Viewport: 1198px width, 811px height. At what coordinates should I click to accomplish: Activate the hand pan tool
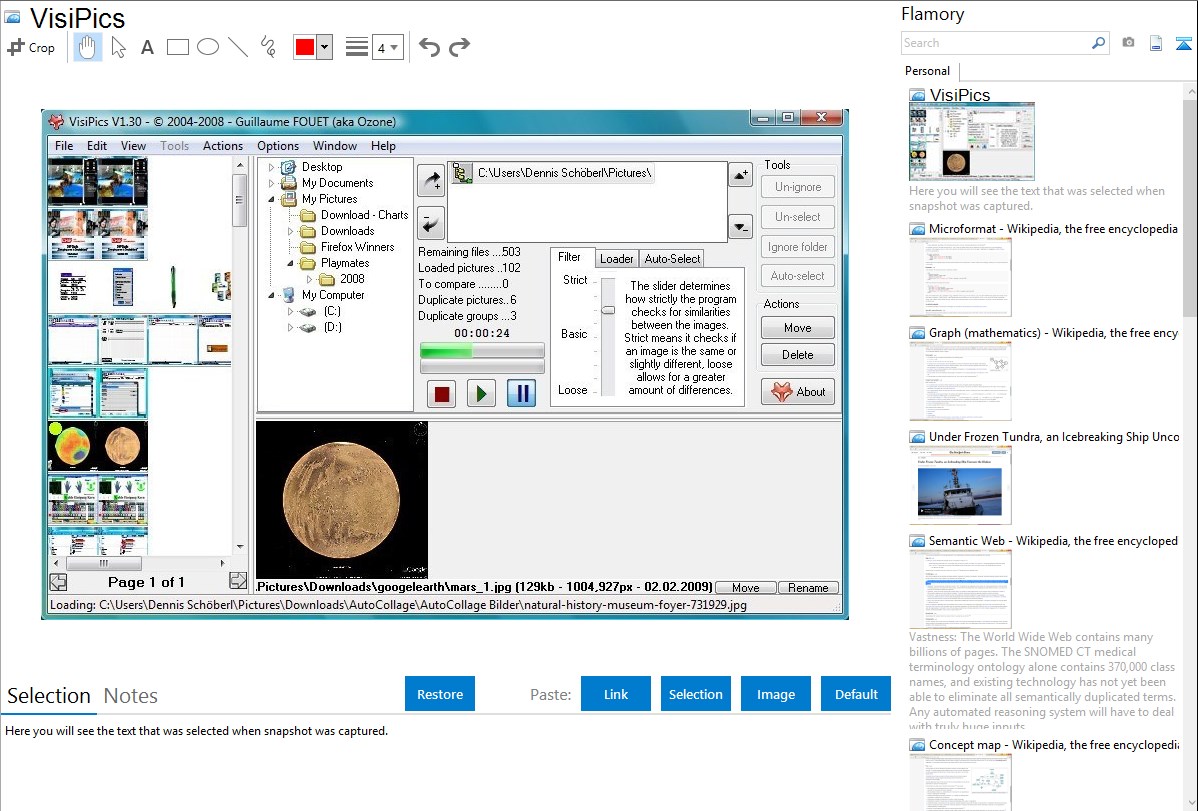click(x=87, y=47)
